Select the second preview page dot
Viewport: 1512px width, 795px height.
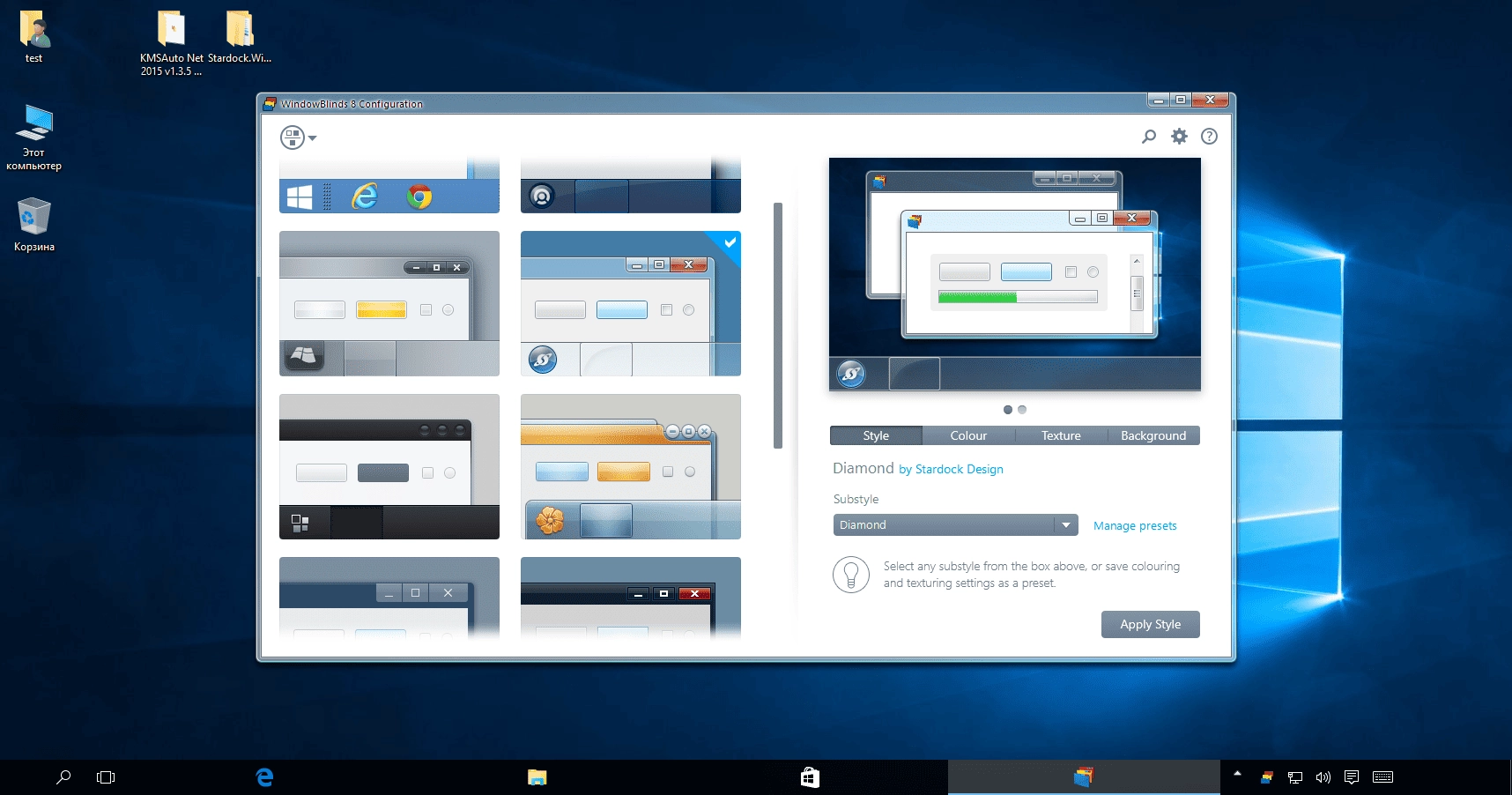1022,410
